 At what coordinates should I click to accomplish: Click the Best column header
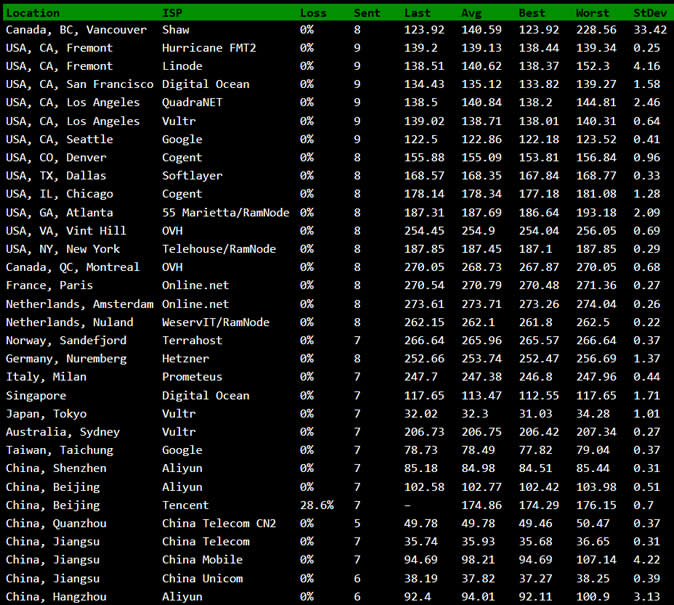[532, 13]
